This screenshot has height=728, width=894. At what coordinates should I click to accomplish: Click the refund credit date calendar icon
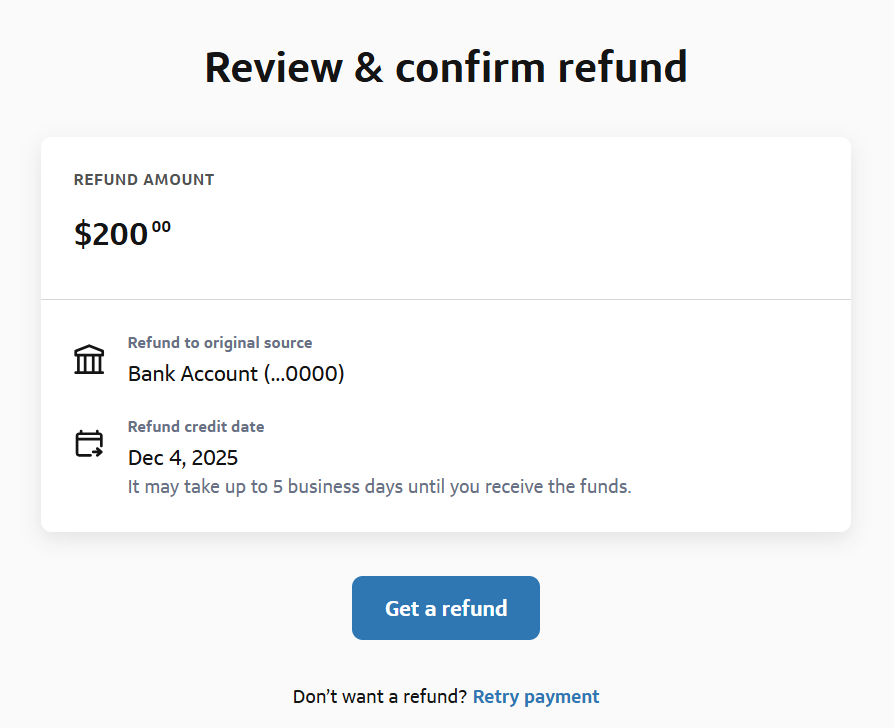(x=89, y=443)
